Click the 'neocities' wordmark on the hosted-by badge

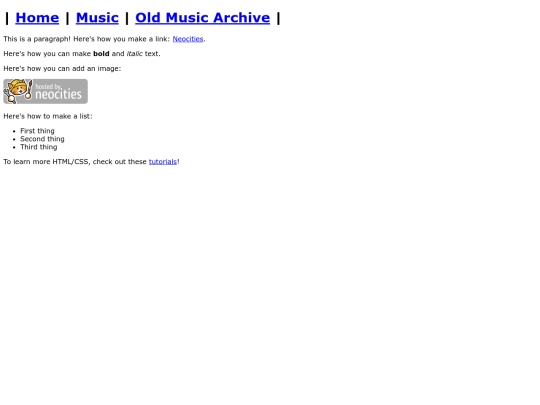pos(58,94)
